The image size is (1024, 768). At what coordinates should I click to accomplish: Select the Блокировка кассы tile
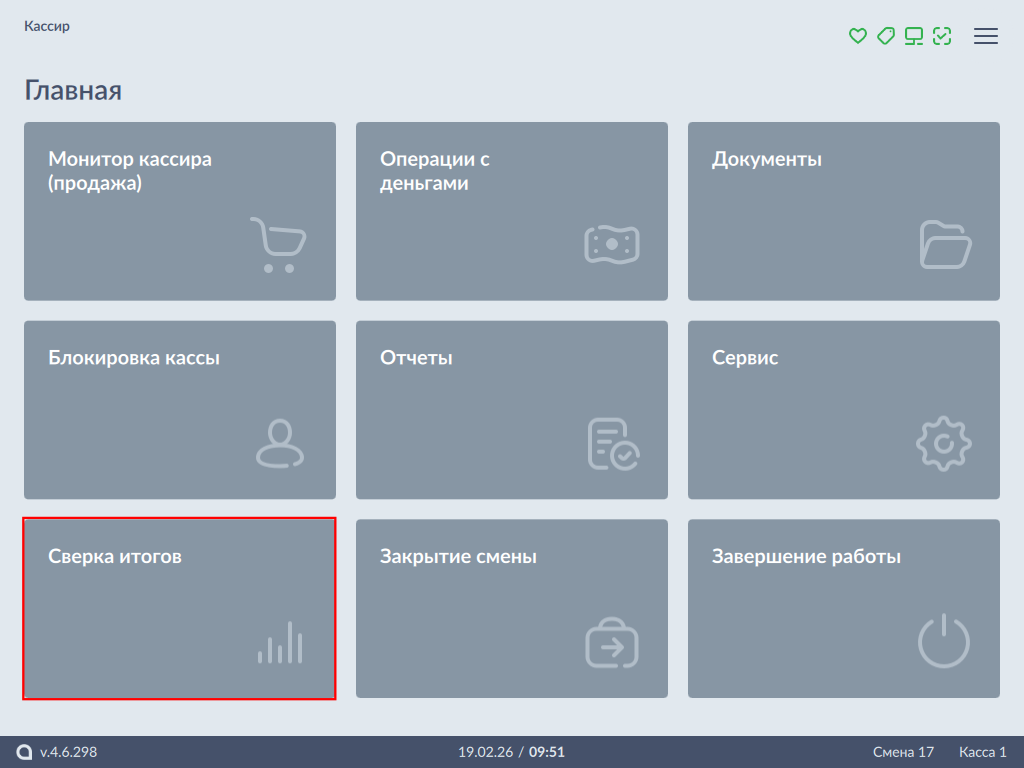tap(179, 409)
